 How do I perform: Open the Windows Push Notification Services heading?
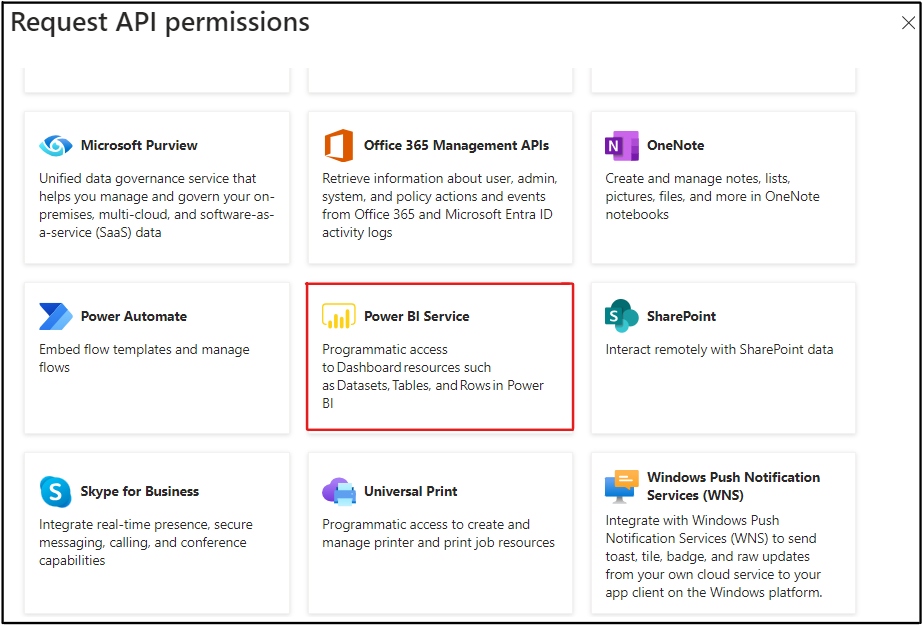(732, 486)
